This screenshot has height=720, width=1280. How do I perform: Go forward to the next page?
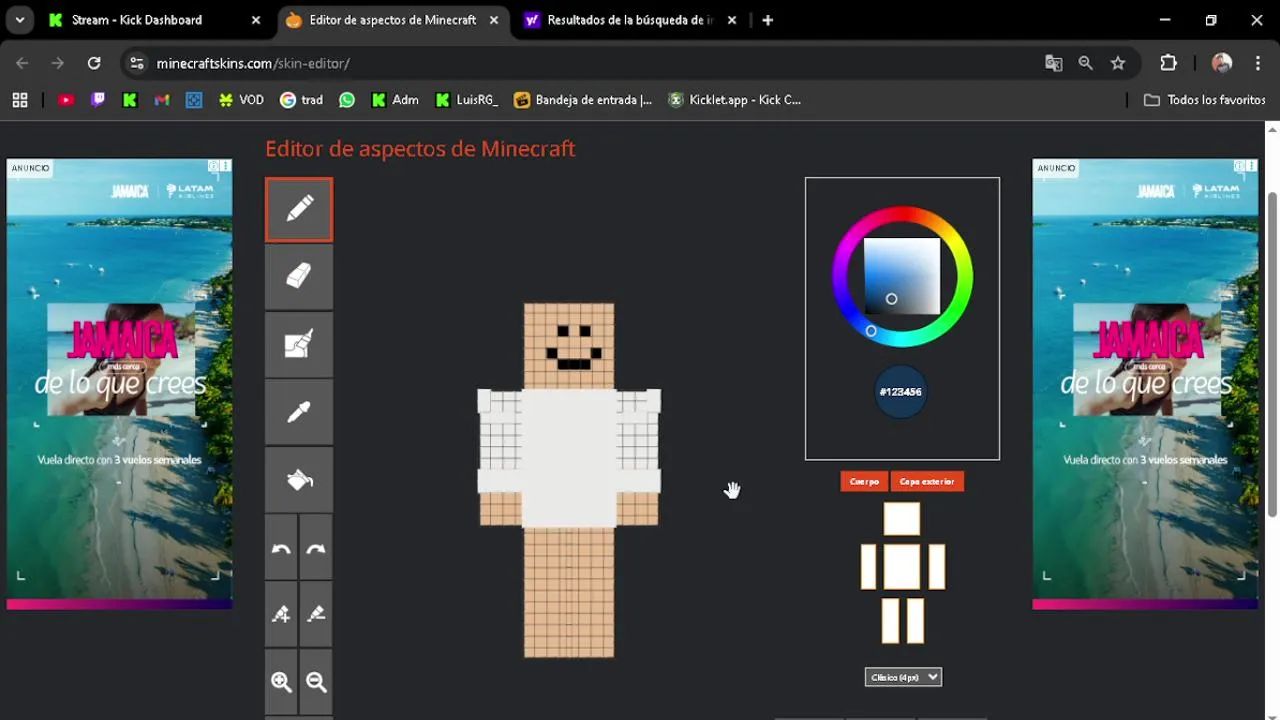58,63
